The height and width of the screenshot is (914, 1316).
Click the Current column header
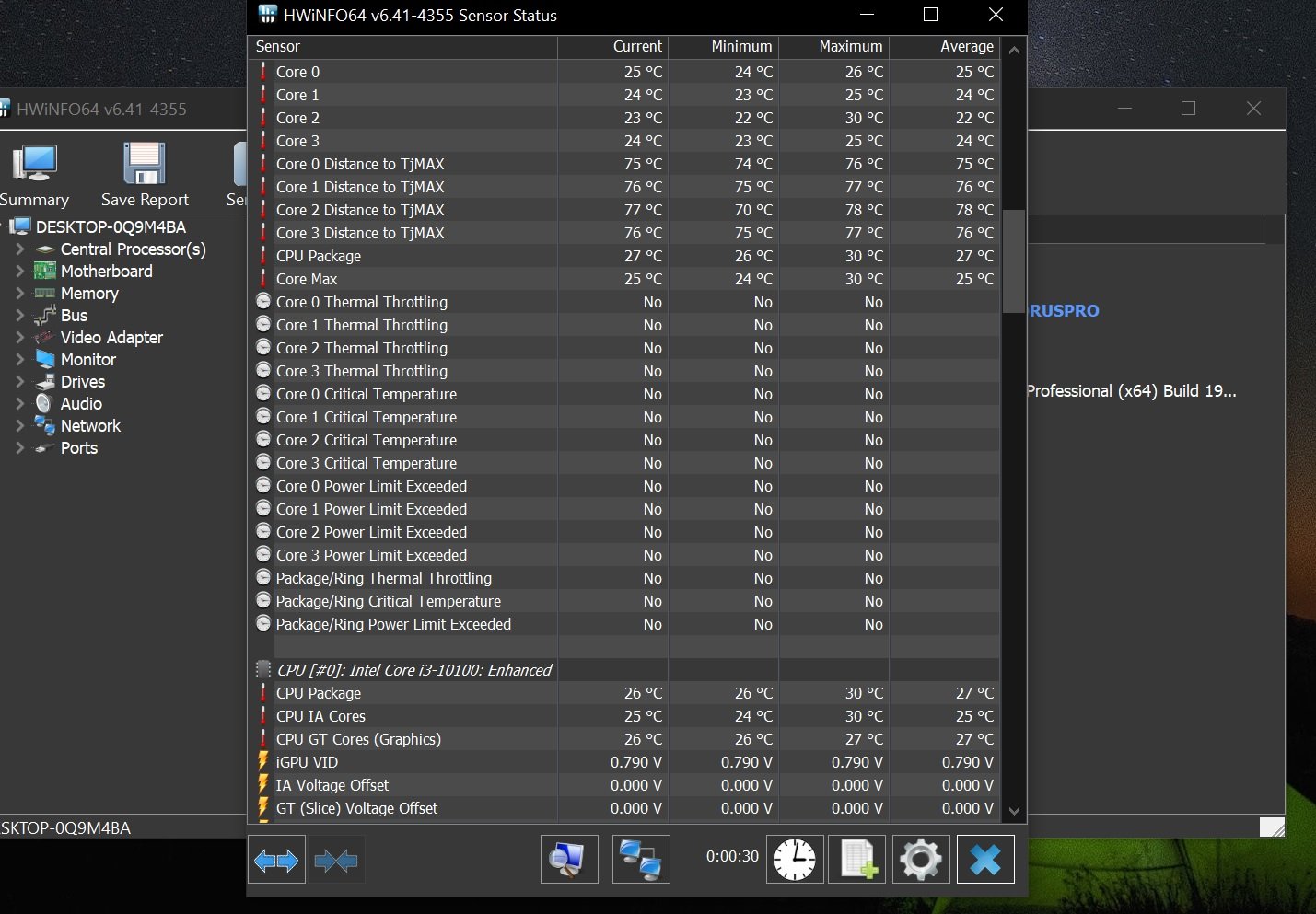pos(613,47)
